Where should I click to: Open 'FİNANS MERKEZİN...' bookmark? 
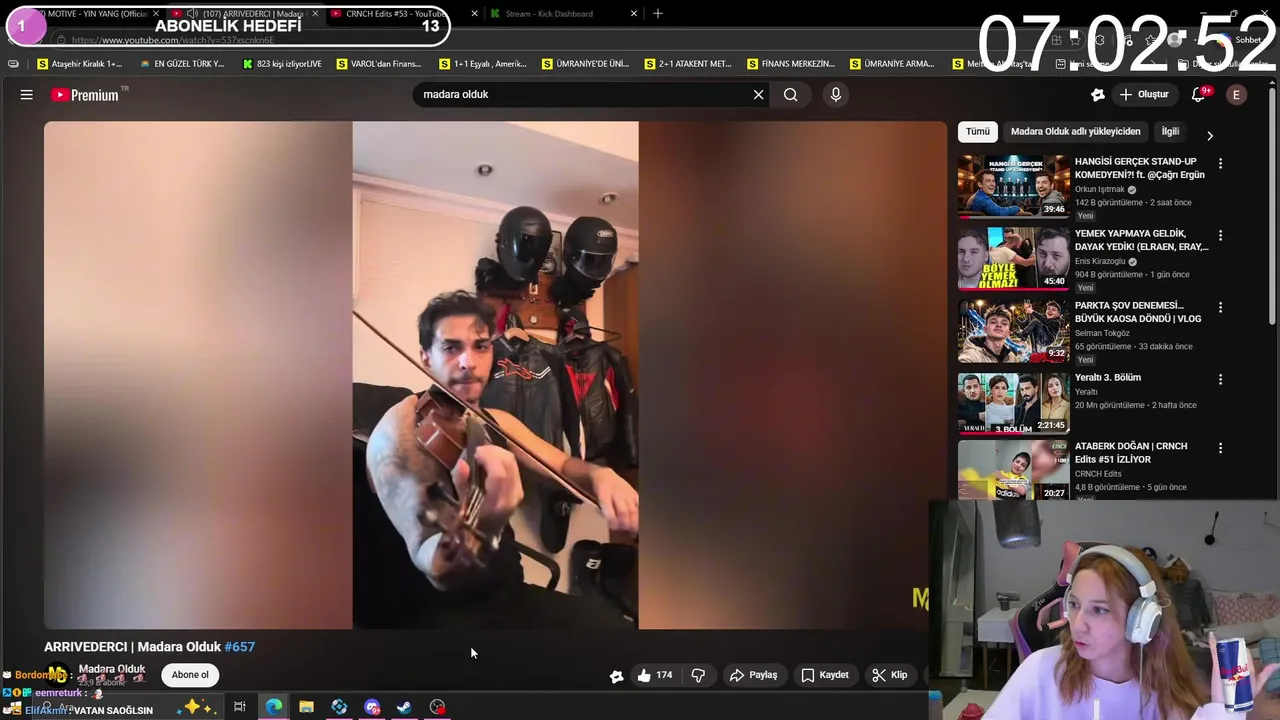pyautogui.click(x=791, y=64)
